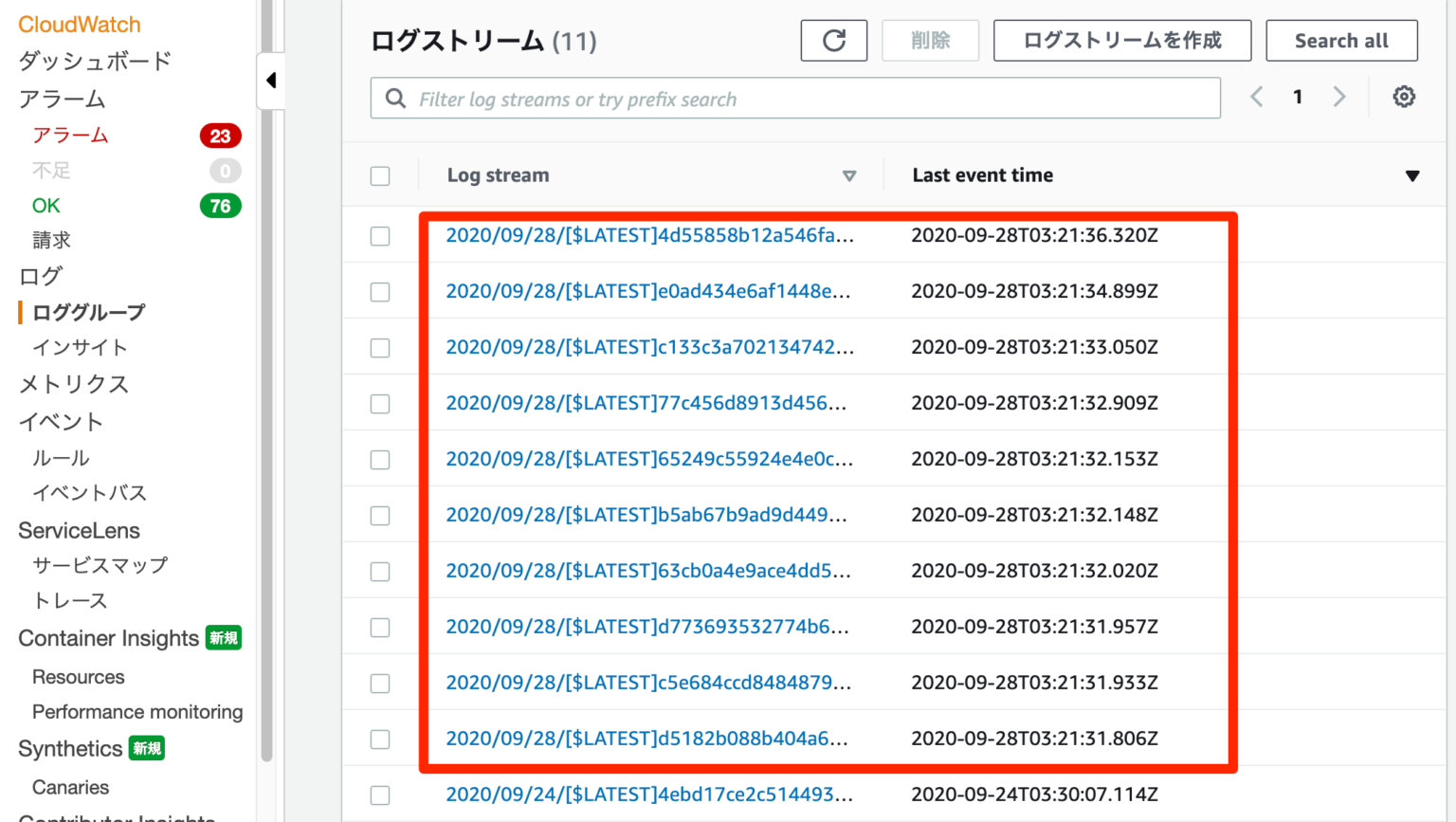
Task: Open the table settings gear icon
Action: (1403, 97)
